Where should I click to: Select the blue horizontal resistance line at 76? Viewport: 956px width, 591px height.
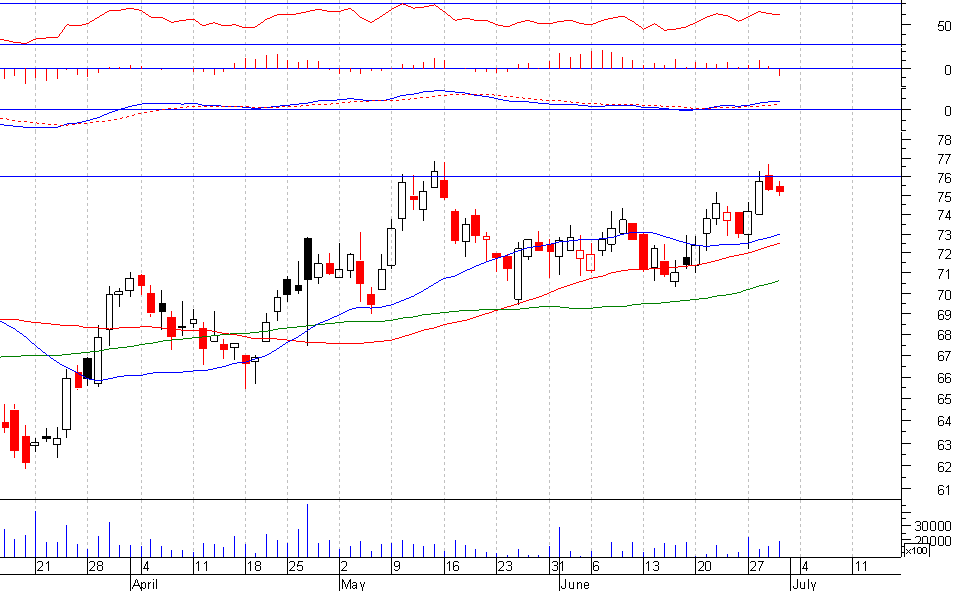pos(451,177)
